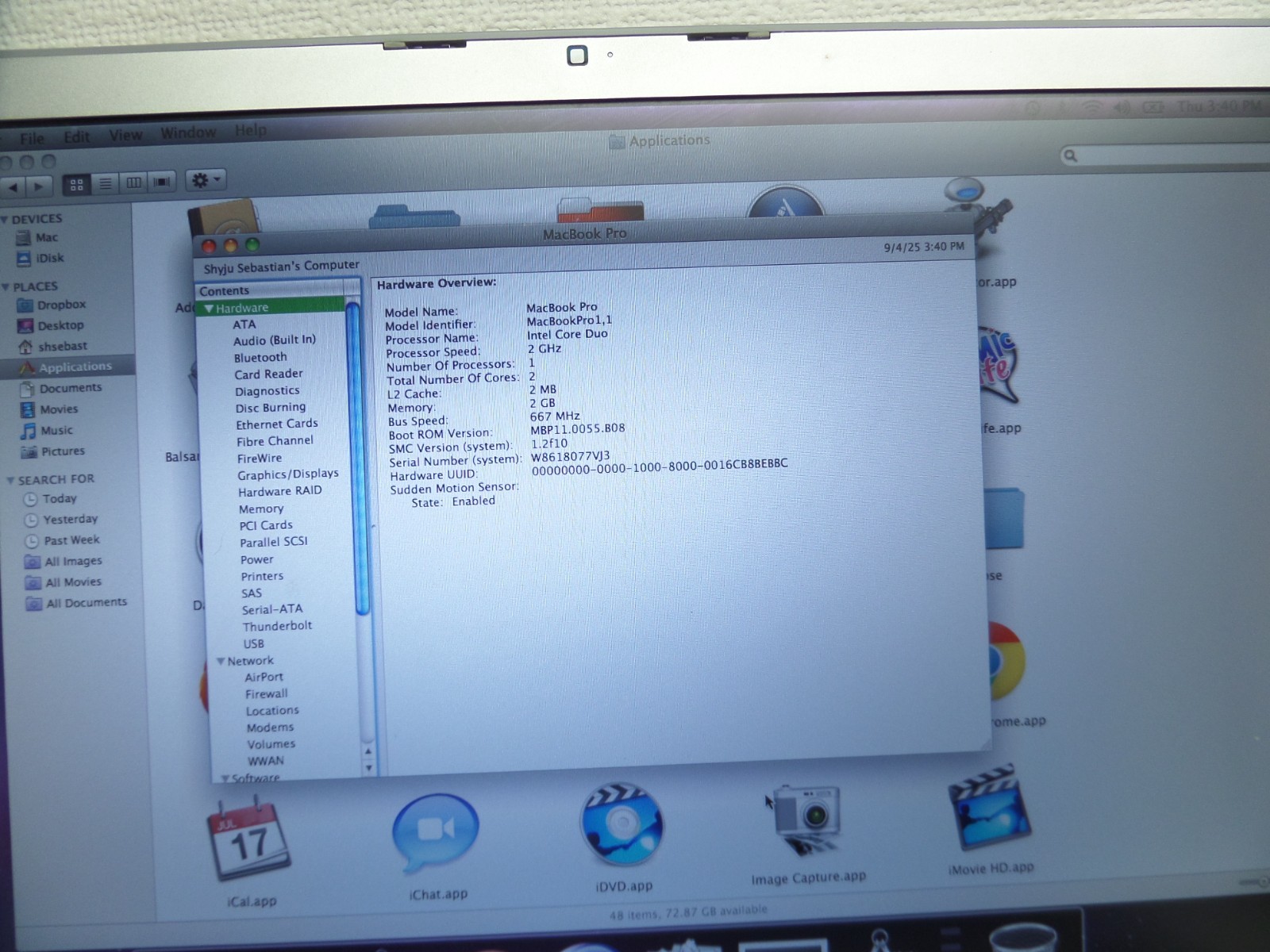Collapse the PLACES sidebar section
This screenshot has width=1270, height=952.
click(x=6, y=287)
